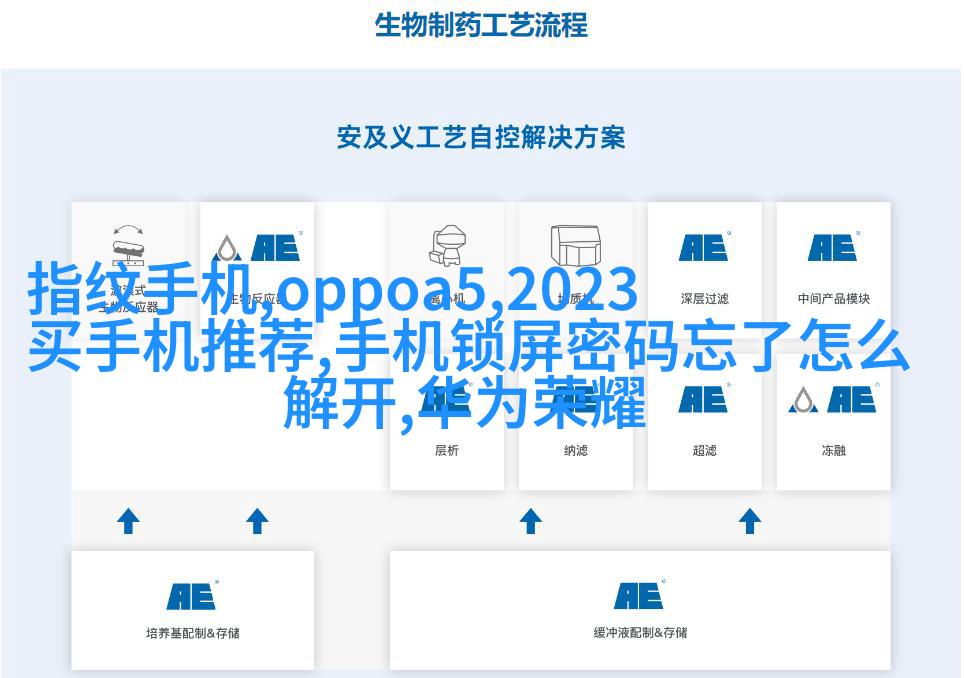Viewport: 964px width, 678px height.
Task: Click the 安及义工艺自控解决方案 heading
Action: tap(481, 137)
